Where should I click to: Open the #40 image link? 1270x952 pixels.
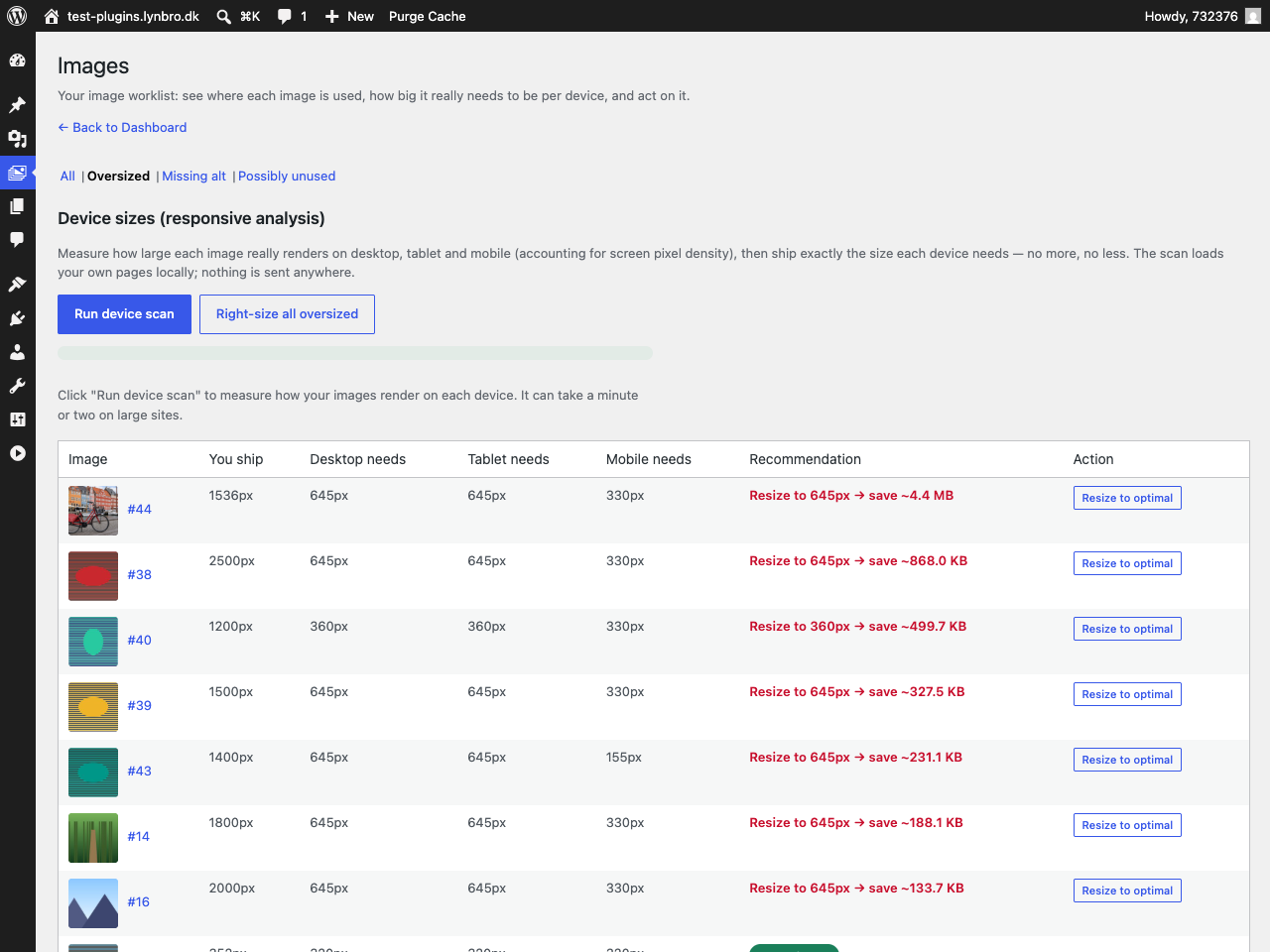(x=139, y=641)
